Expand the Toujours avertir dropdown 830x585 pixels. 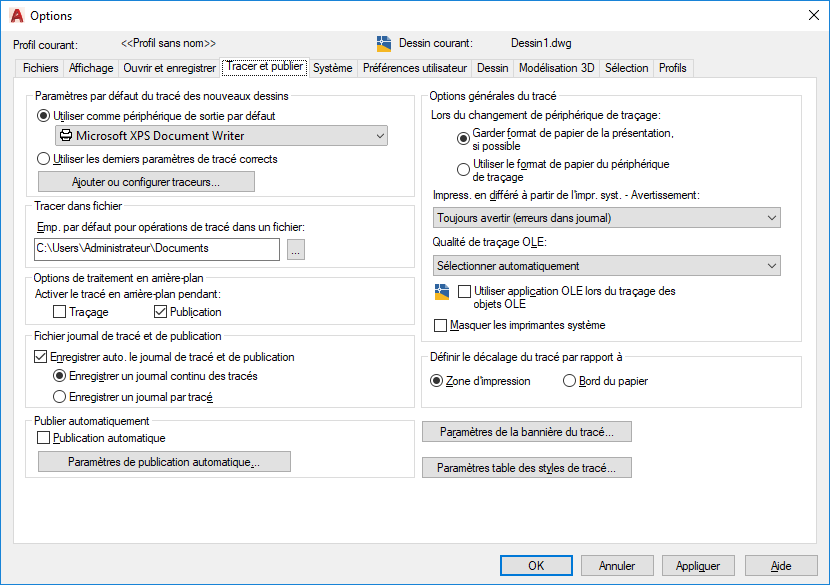tap(607, 218)
